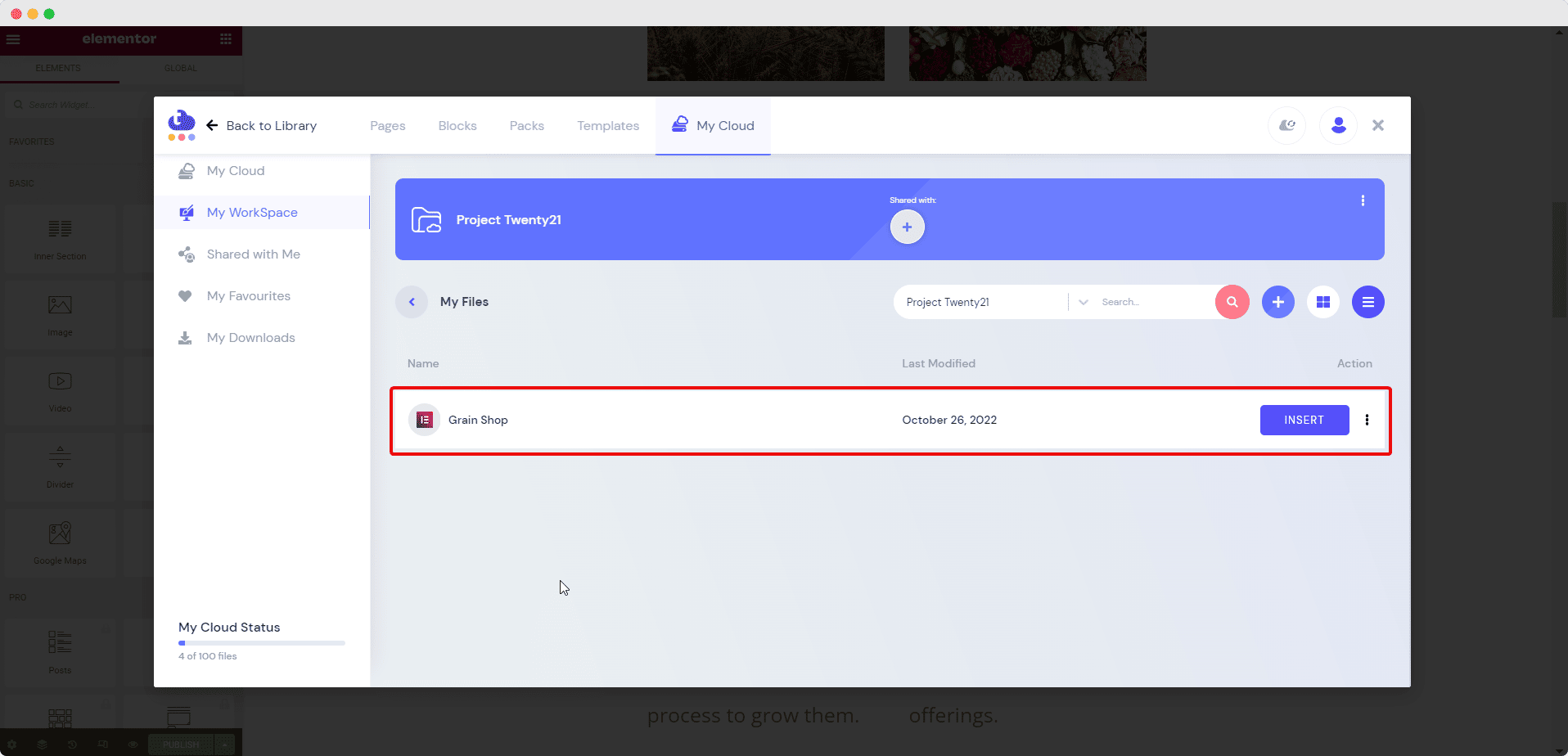Open Grain Shop row options menu
The height and width of the screenshot is (756, 1568).
(1367, 420)
